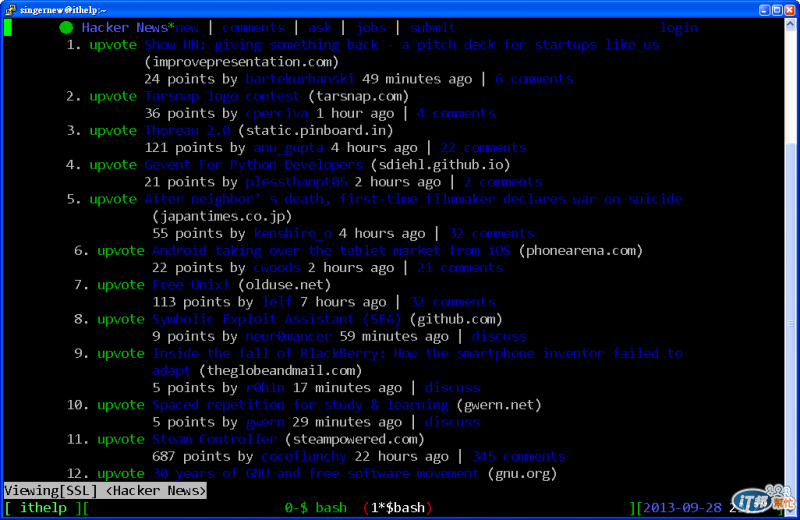Open '6 comments' on Show HN story
This screenshot has height=520, width=800.
pos(534,79)
